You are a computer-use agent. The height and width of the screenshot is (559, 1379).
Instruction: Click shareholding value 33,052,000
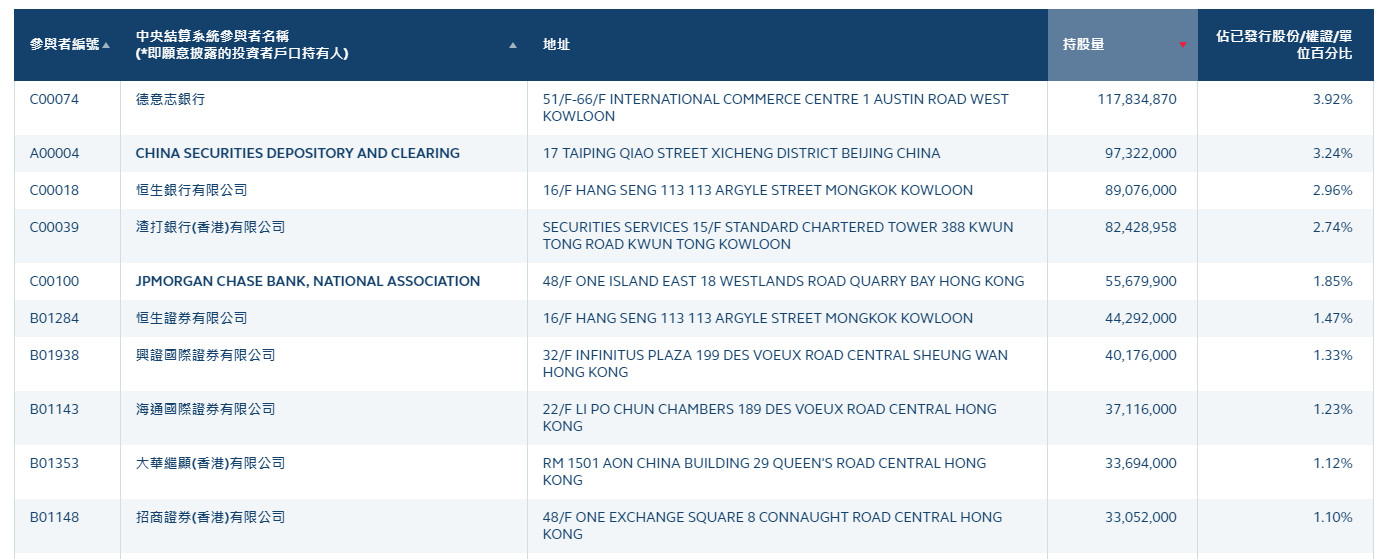point(1141,517)
